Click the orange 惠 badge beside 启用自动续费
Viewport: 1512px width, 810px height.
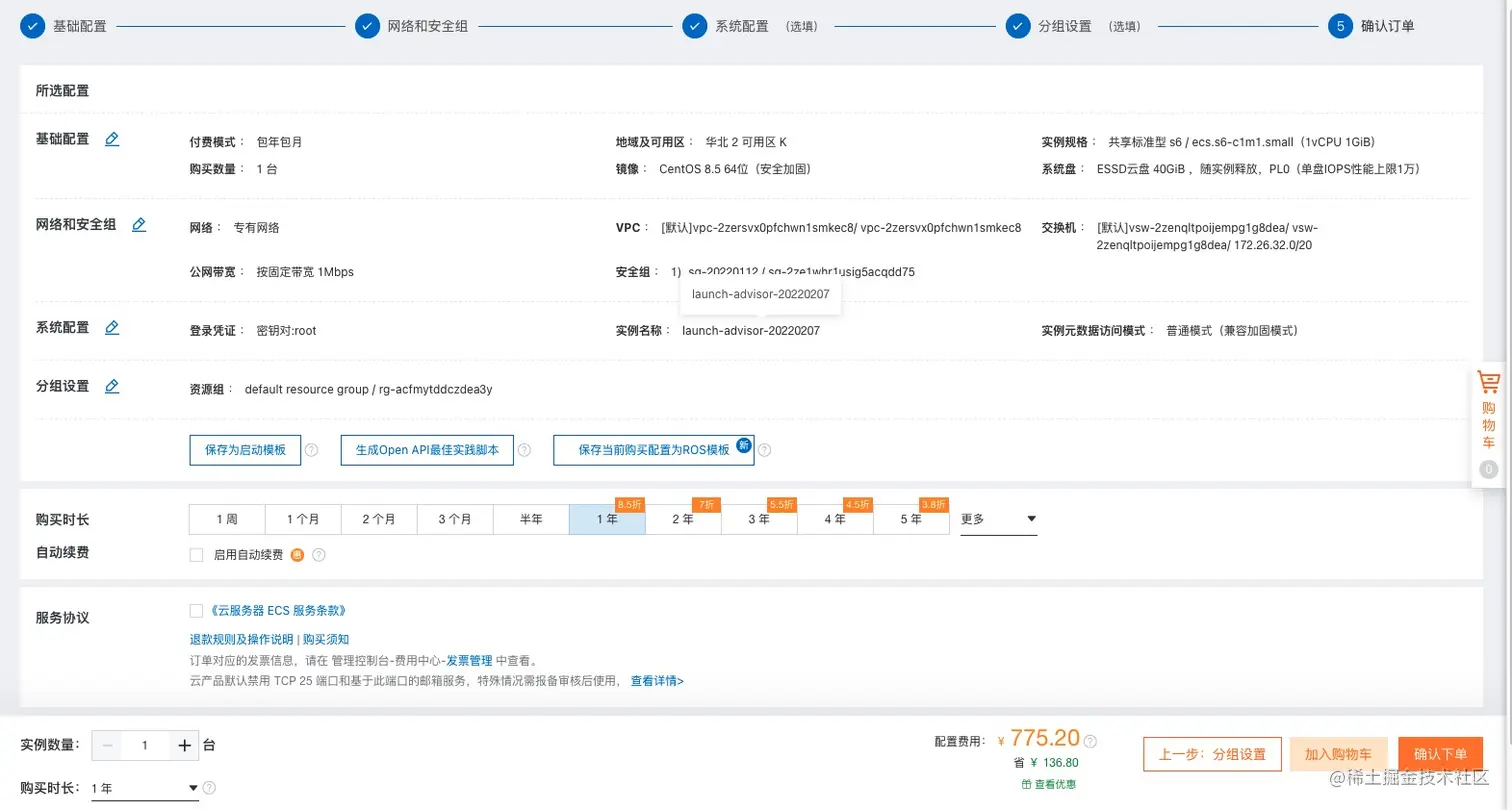pos(297,555)
